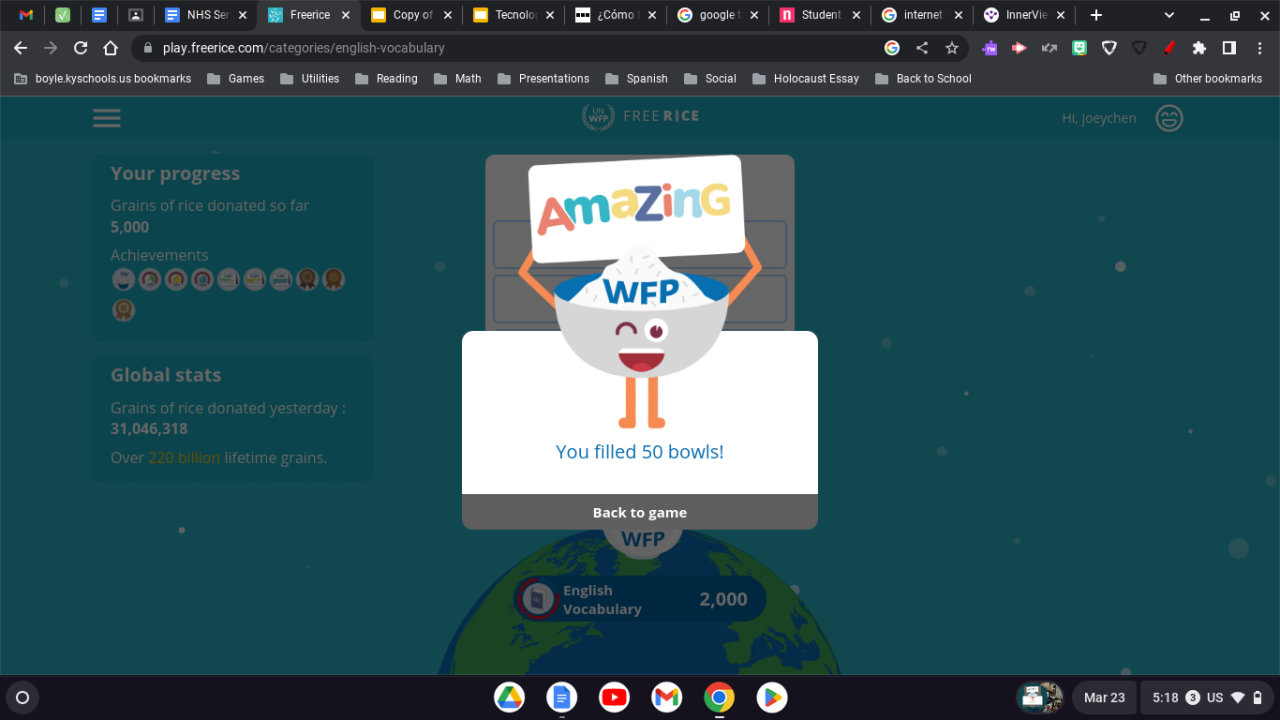Open the pink camera recorder extension
This screenshot has width=1280, height=720.
(x=1019, y=48)
